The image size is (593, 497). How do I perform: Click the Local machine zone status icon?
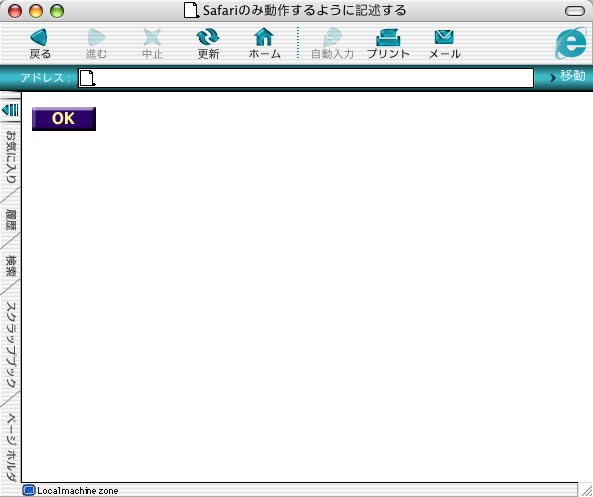tap(28, 490)
